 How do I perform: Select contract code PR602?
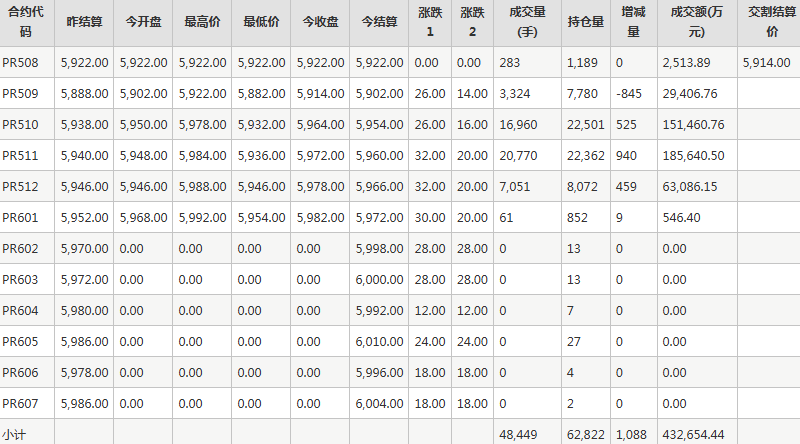[x=20, y=249]
